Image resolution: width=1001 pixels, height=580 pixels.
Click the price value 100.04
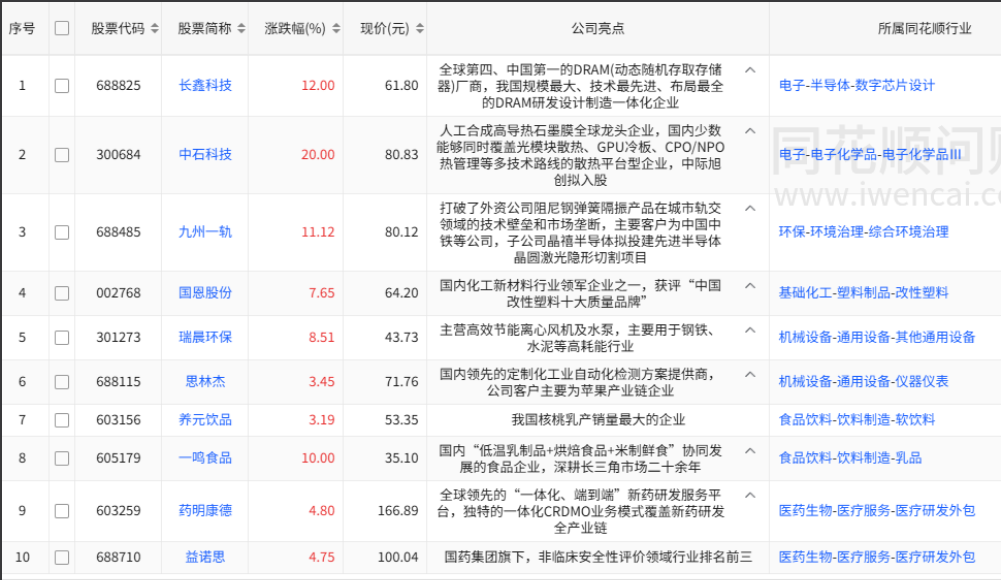[x=398, y=557]
